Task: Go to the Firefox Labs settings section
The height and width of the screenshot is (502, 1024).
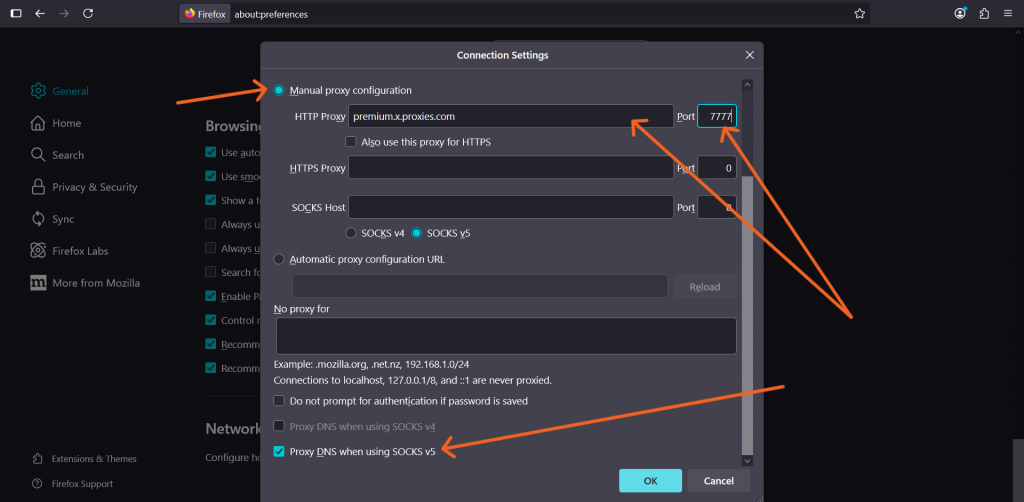Action: coord(80,251)
